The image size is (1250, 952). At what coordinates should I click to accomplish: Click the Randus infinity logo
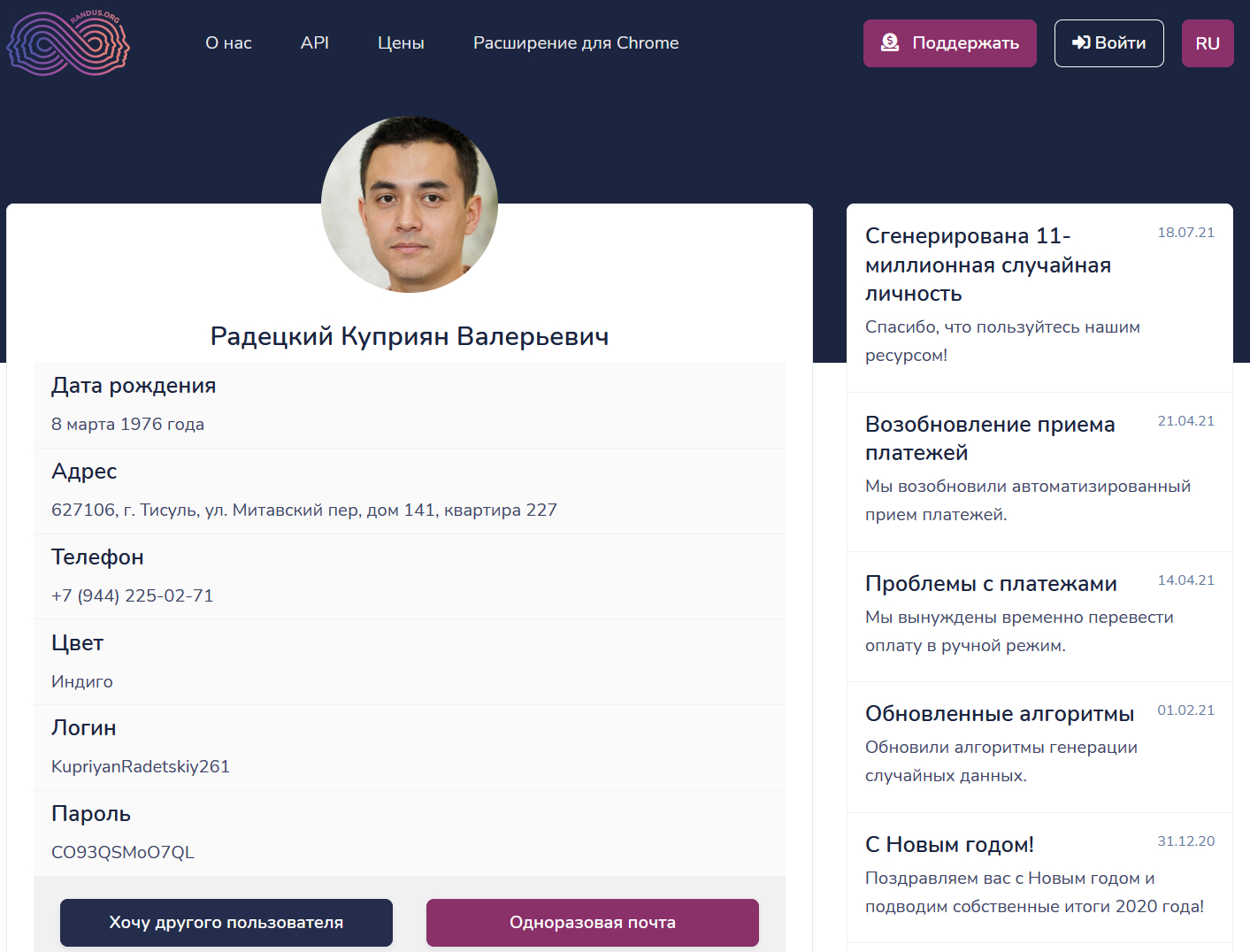pyautogui.click(x=68, y=42)
